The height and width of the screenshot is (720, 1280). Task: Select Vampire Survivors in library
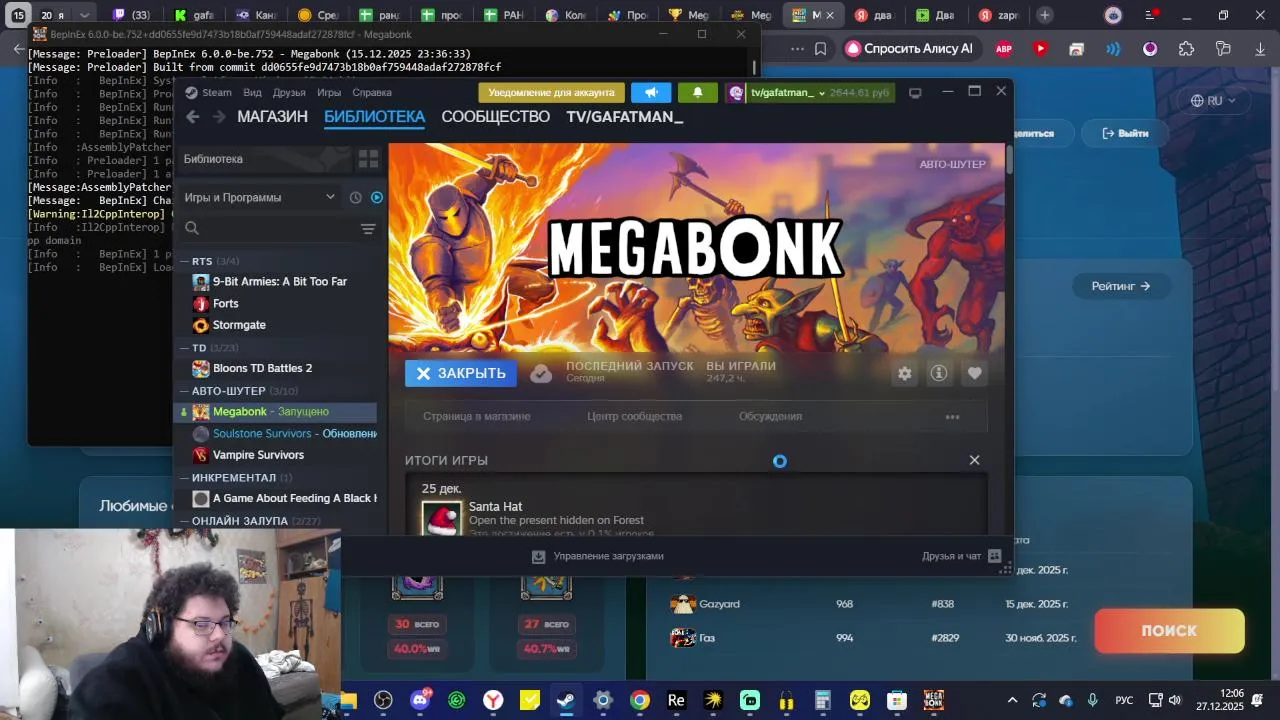(258, 455)
